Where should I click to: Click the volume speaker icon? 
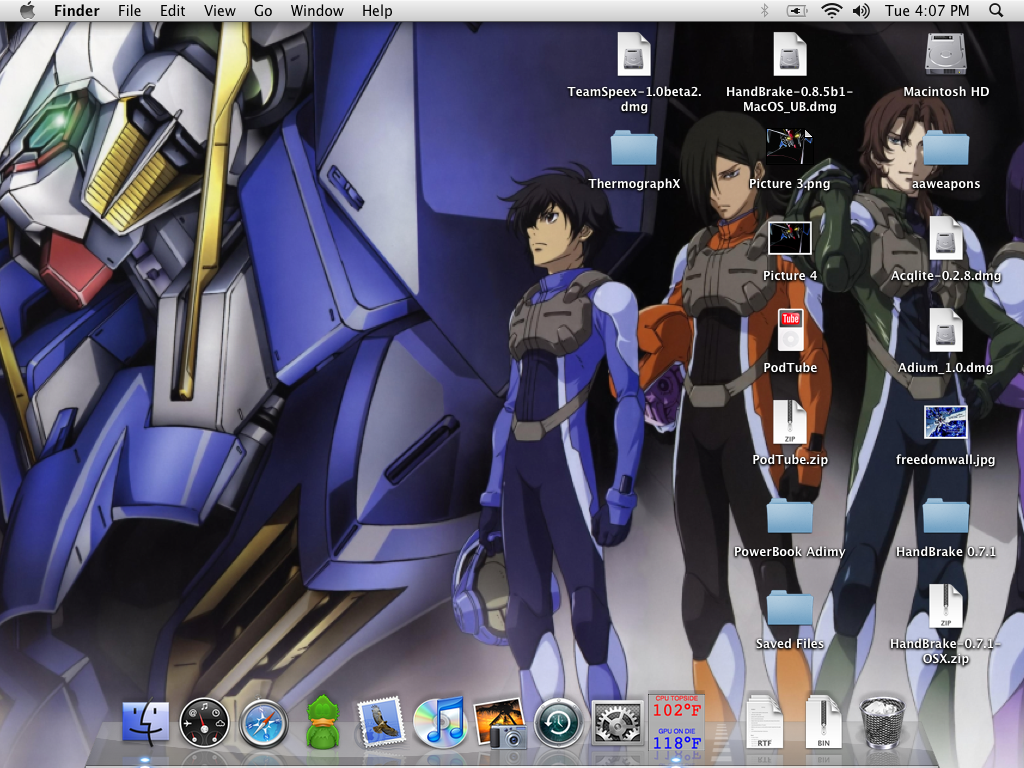tap(861, 10)
